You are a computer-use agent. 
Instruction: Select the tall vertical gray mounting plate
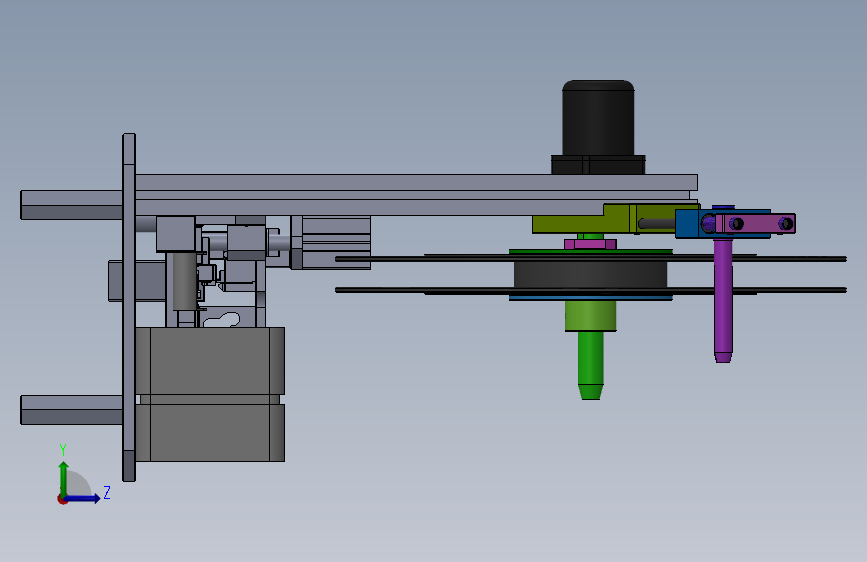[129, 307]
